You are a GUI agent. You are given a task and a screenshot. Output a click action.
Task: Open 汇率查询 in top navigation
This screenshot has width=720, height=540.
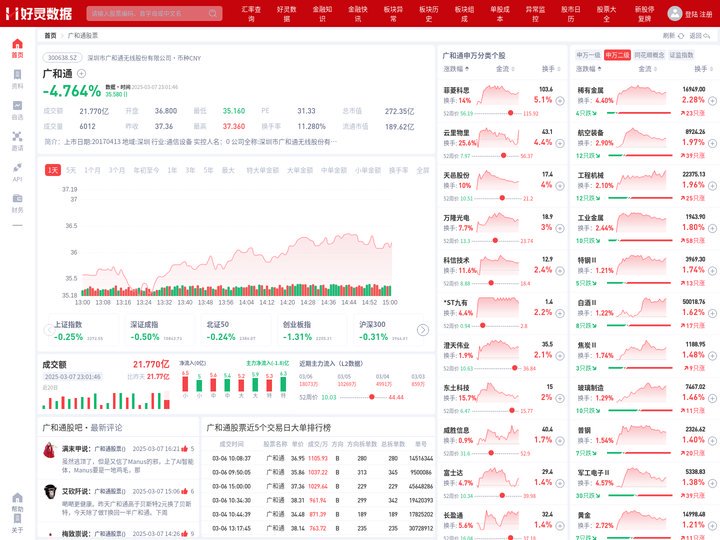(x=251, y=13)
